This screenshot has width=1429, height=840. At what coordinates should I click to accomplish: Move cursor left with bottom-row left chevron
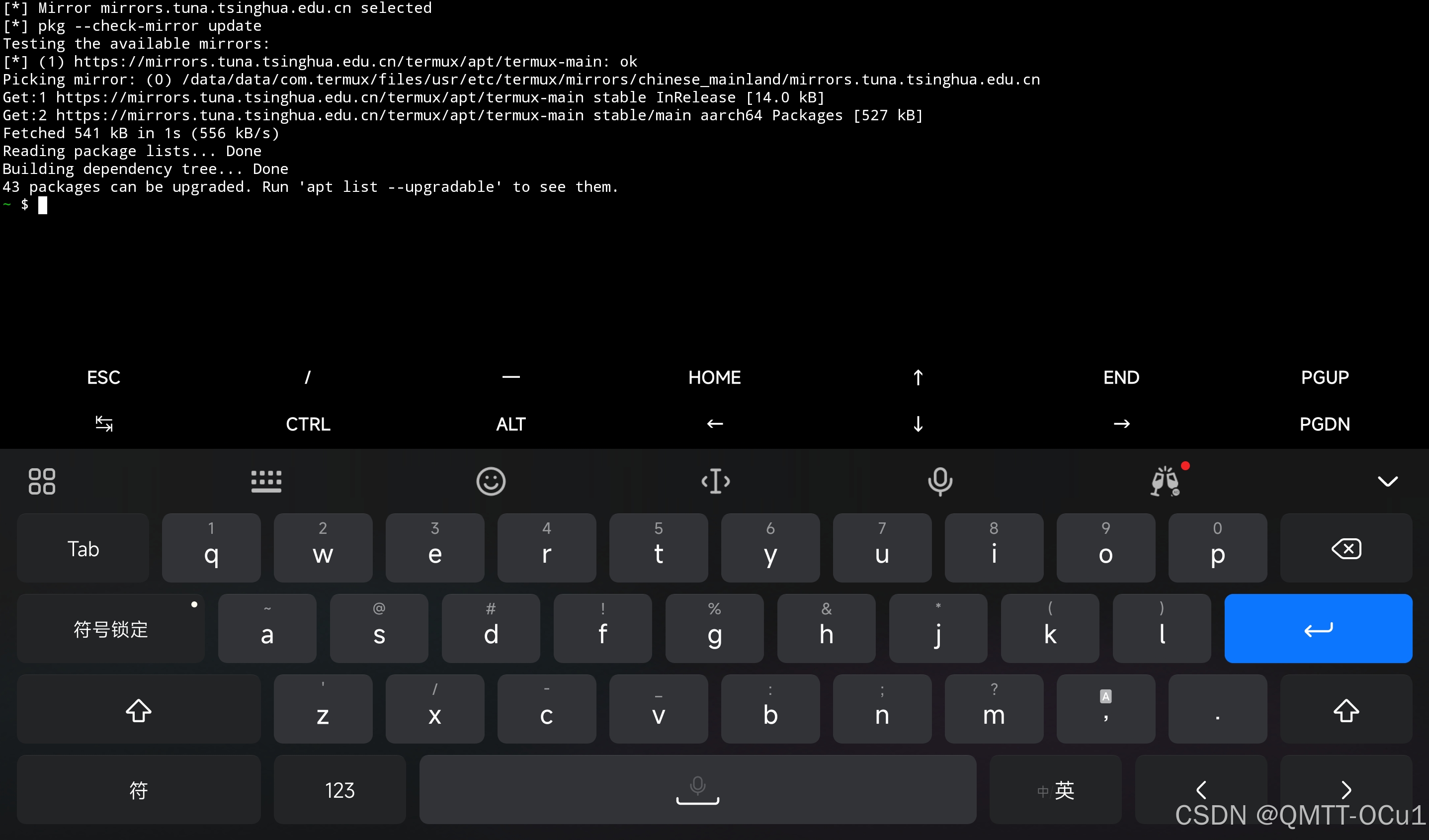click(x=1200, y=789)
